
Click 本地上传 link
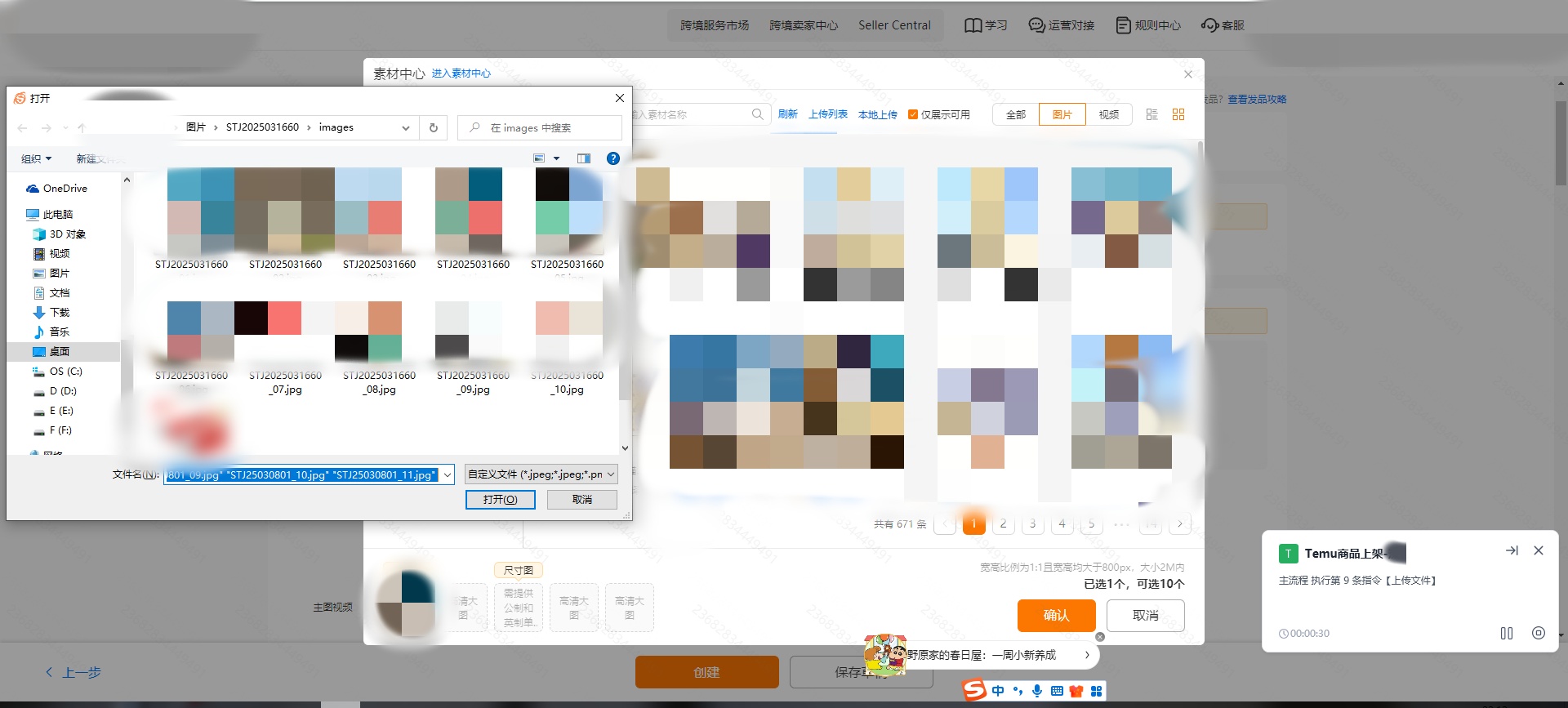878,114
